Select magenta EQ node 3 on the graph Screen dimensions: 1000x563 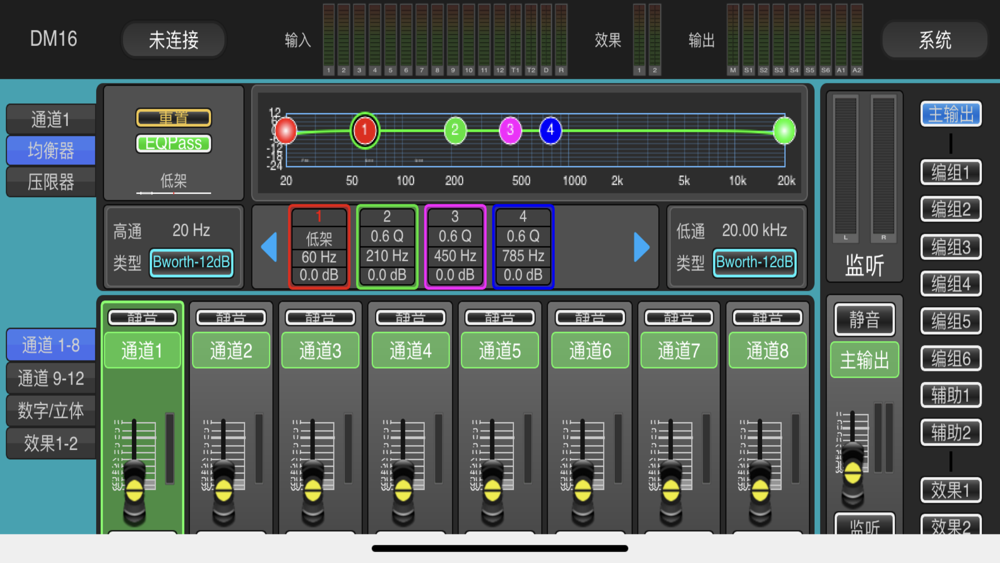510,131
